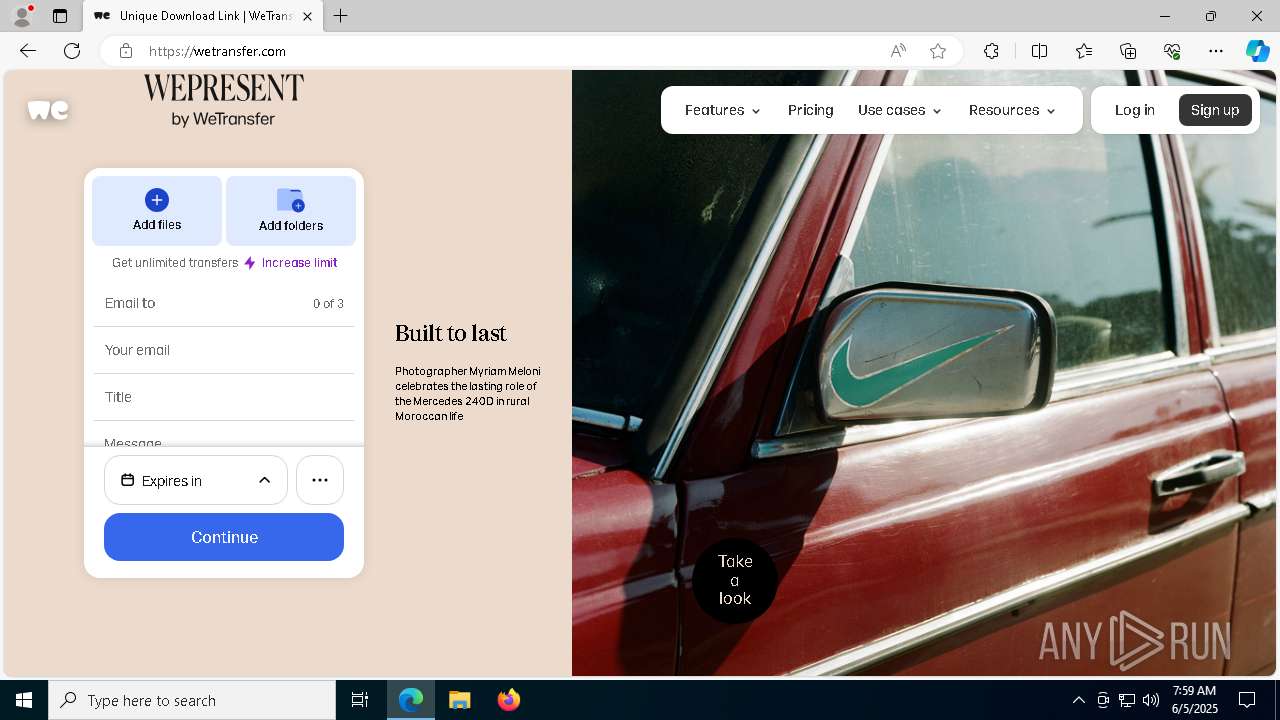Open Collections icon in toolbar
This screenshot has width=1280, height=720.
point(1128,51)
